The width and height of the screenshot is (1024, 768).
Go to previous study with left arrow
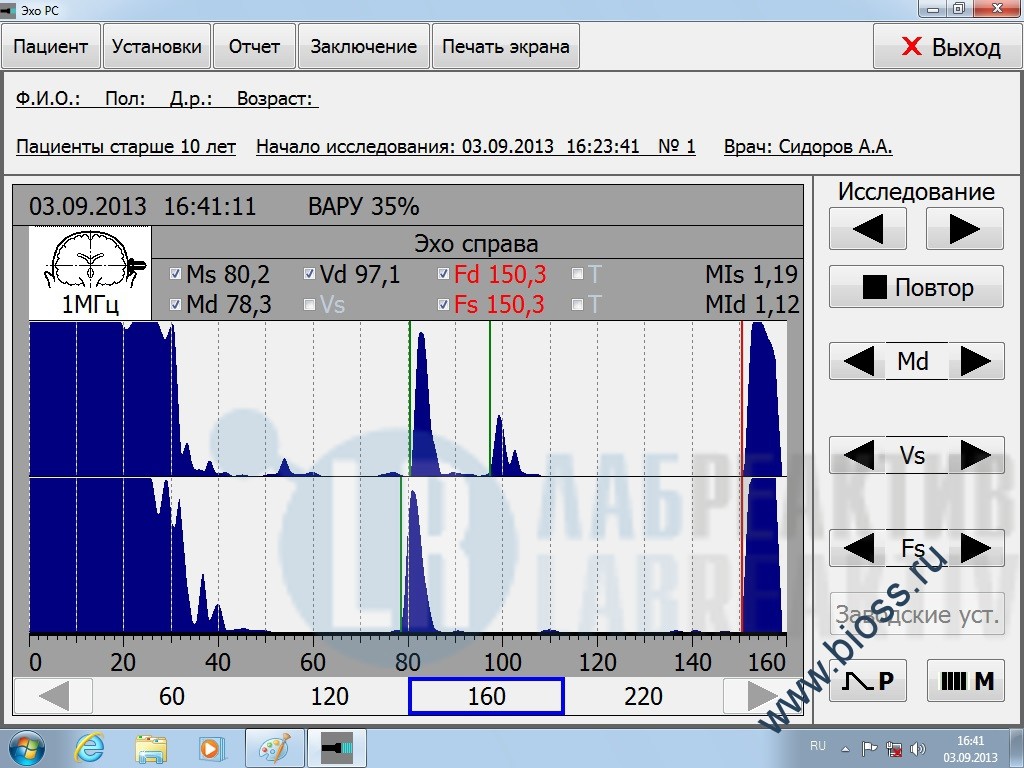tap(867, 229)
